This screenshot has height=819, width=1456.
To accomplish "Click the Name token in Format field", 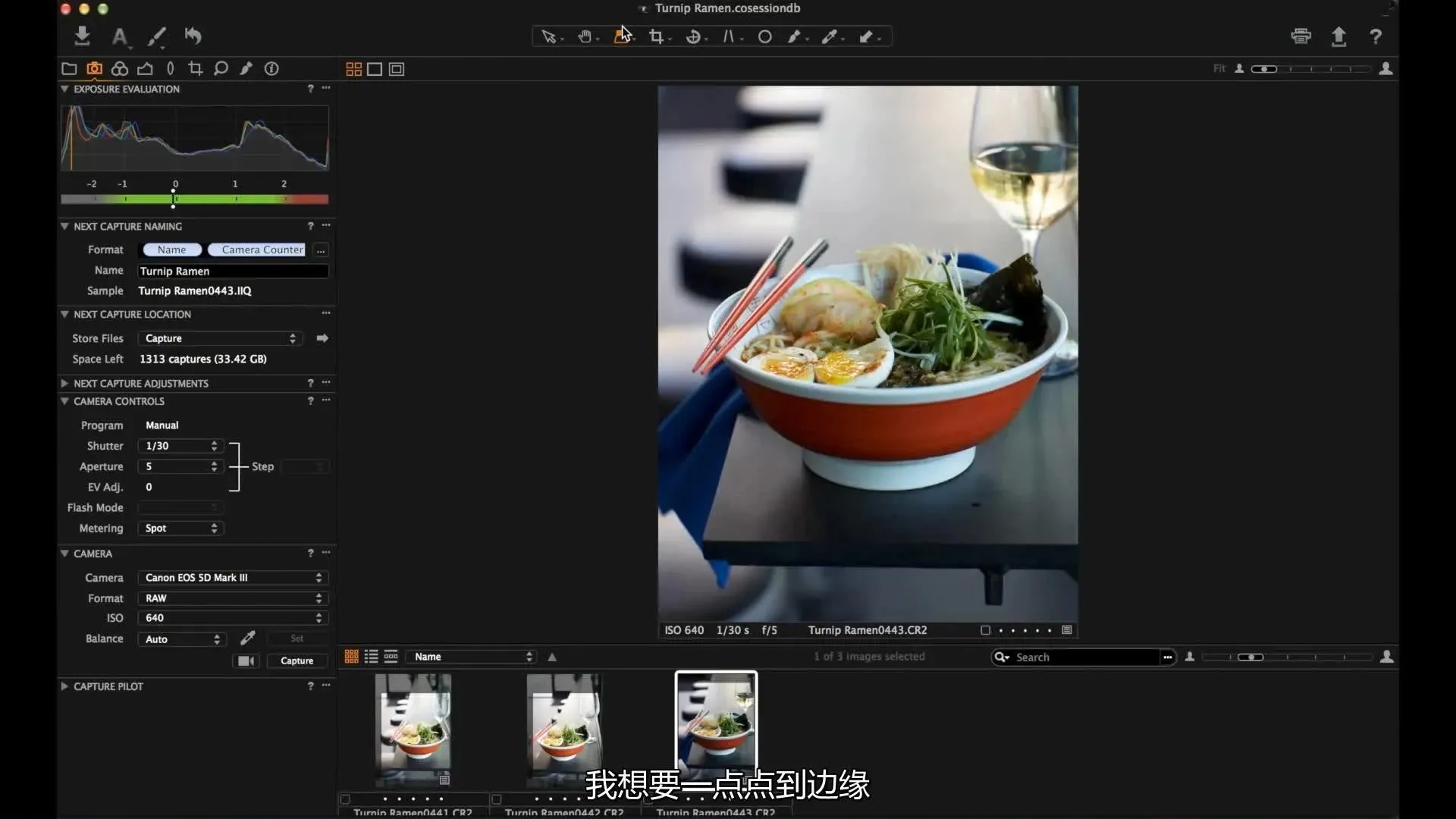I will (172, 249).
